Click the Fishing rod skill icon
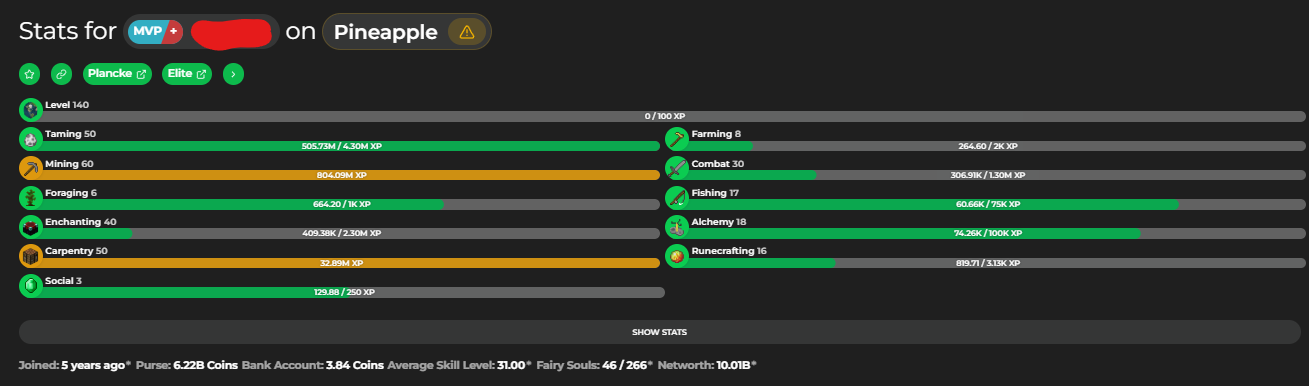 677,198
